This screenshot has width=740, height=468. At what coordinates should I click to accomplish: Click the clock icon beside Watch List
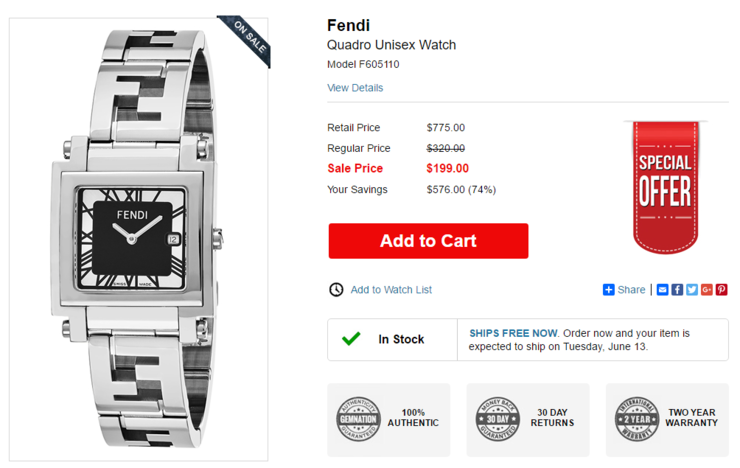[x=336, y=290]
